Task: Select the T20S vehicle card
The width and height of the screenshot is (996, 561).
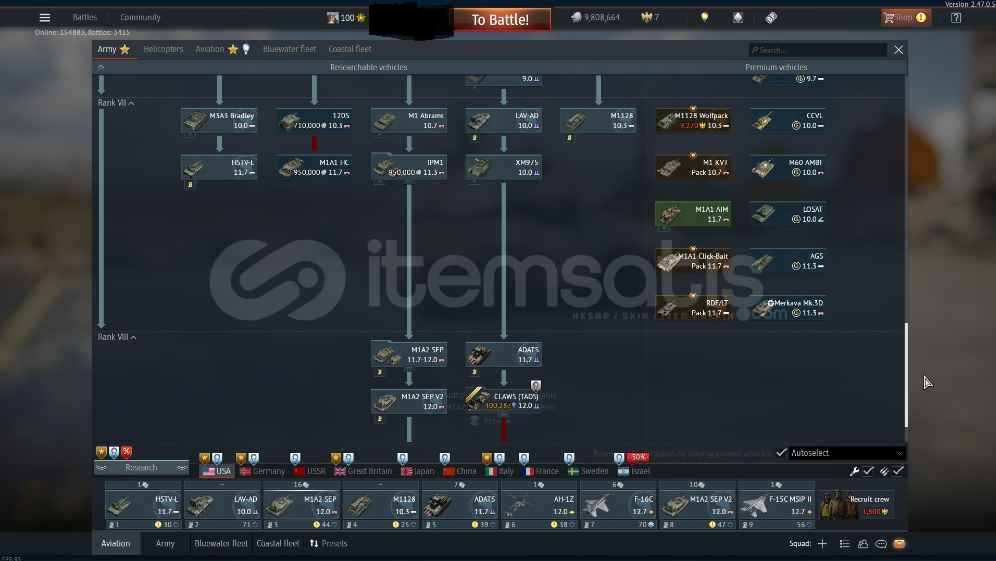Action: point(314,121)
